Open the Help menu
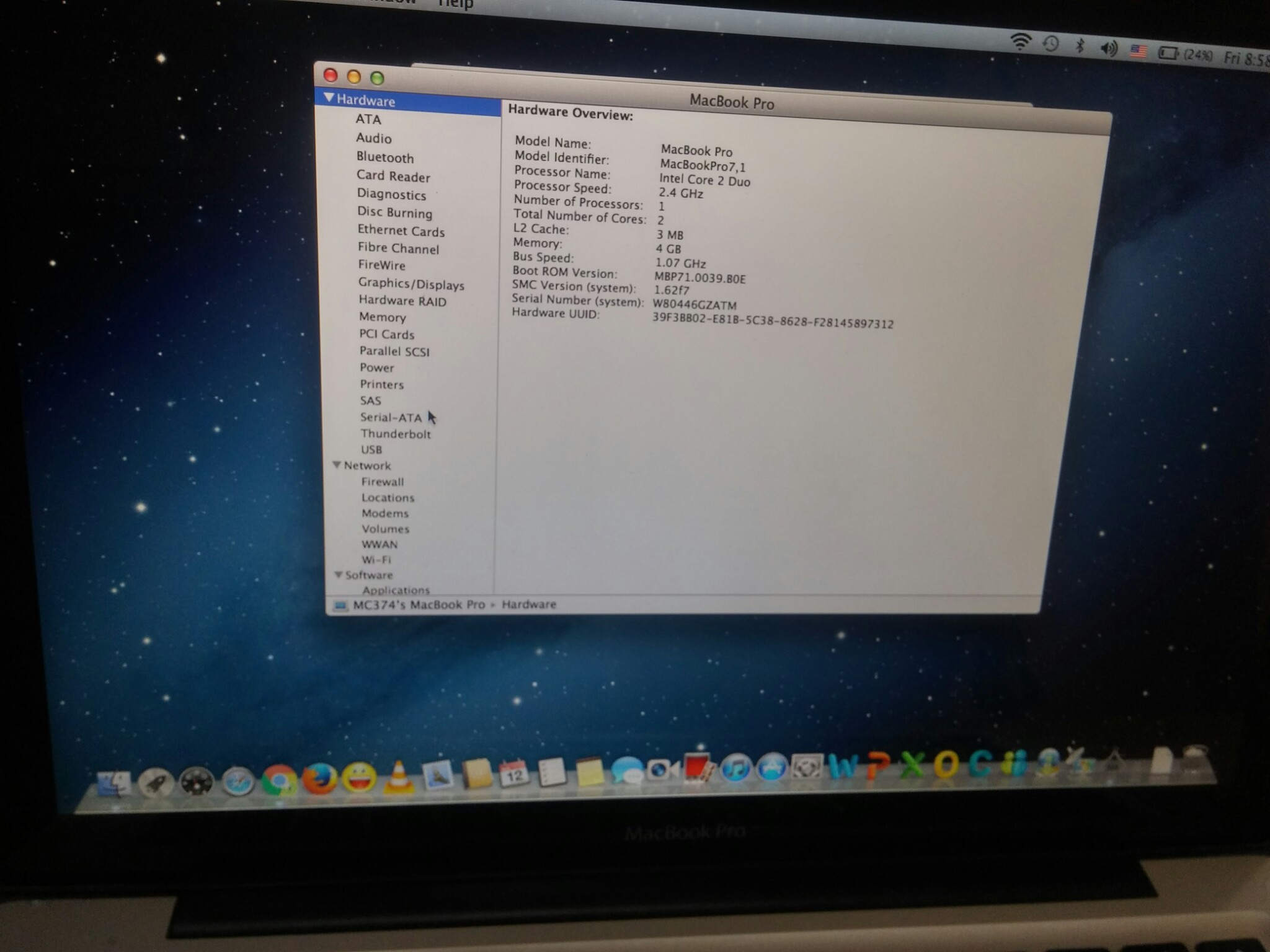The height and width of the screenshot is (952, 1270). pos(456,4)
